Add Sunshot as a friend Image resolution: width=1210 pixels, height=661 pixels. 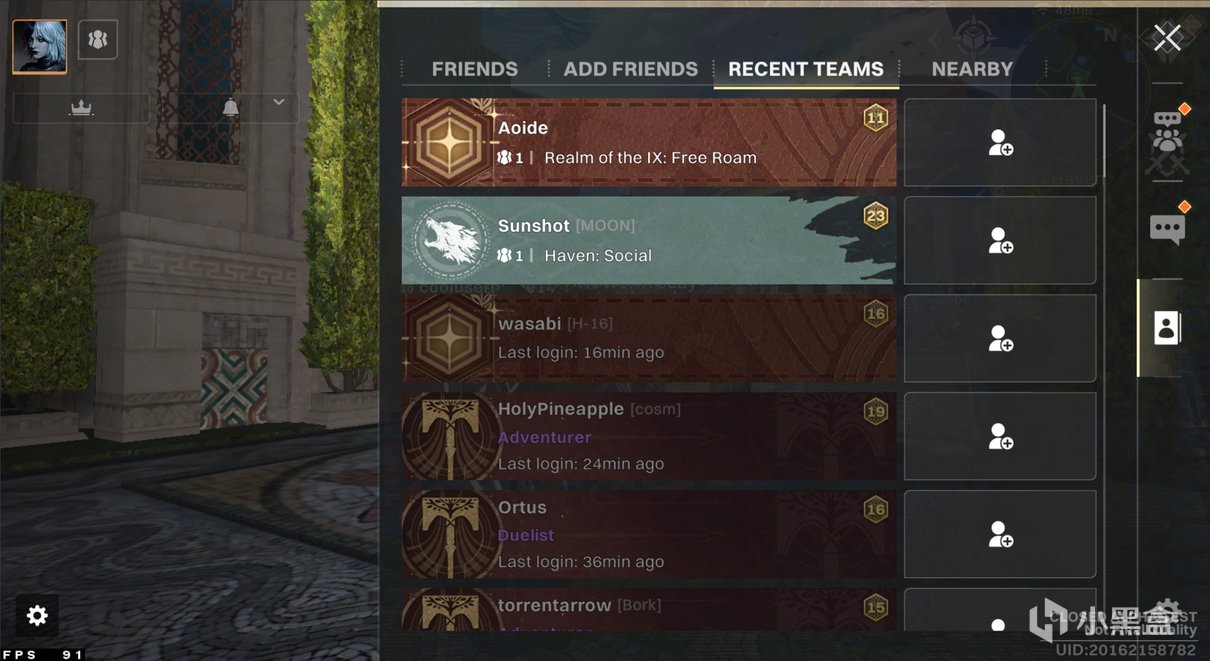coord(1000,240)
